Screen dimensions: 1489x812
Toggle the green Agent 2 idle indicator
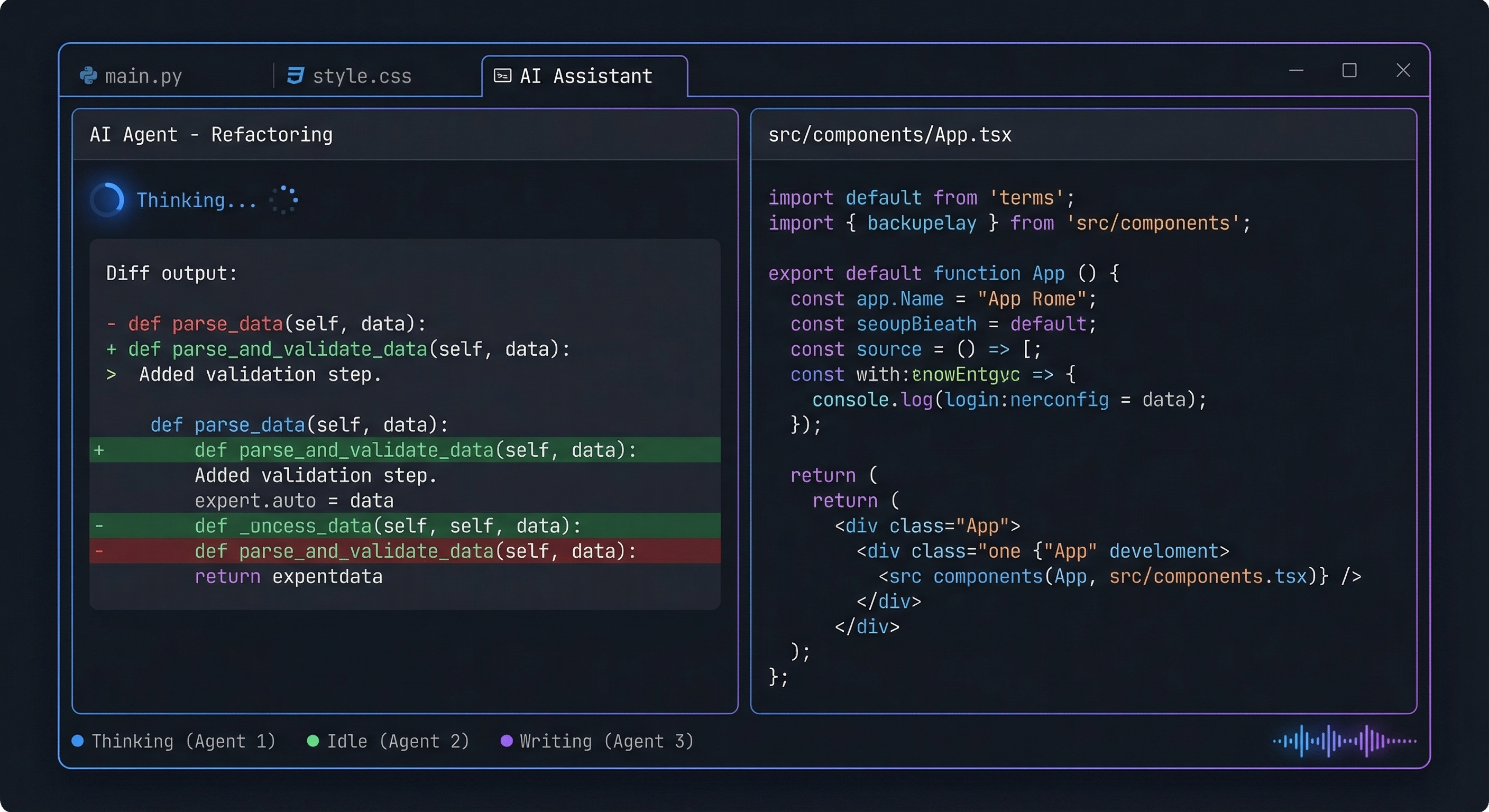click(x=312, y=741)
